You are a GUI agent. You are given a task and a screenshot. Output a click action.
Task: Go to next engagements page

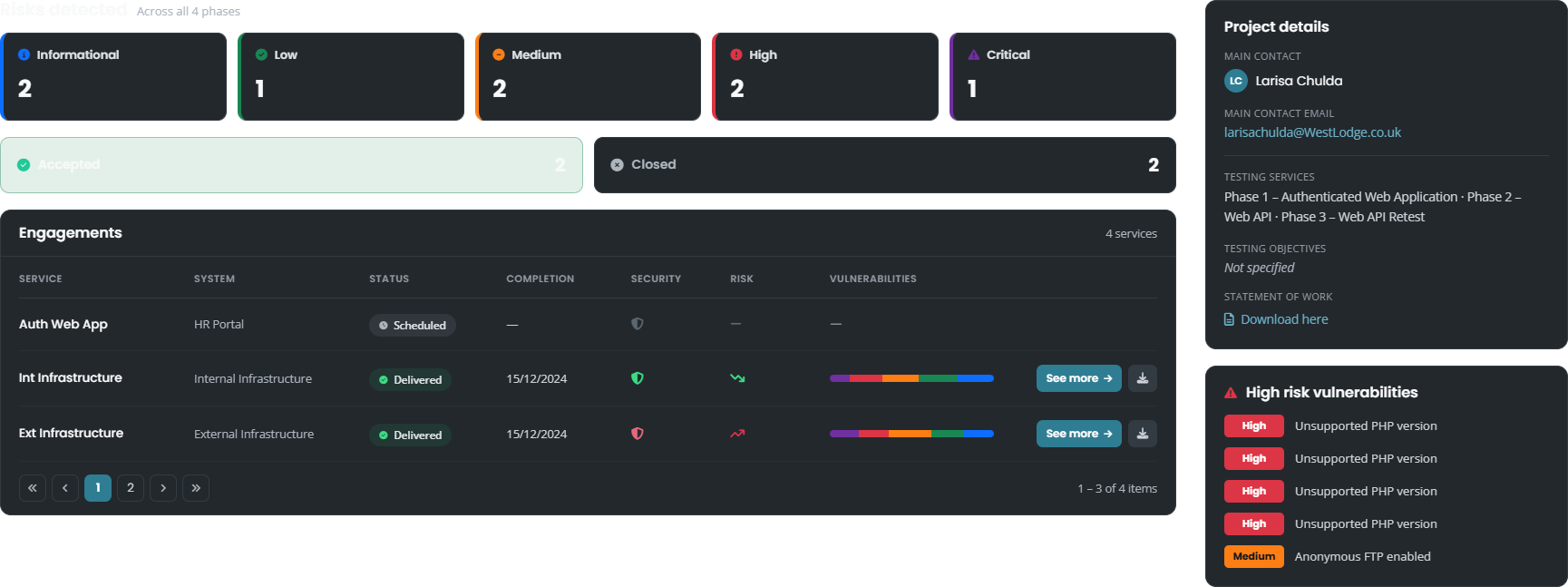point(163,488)
